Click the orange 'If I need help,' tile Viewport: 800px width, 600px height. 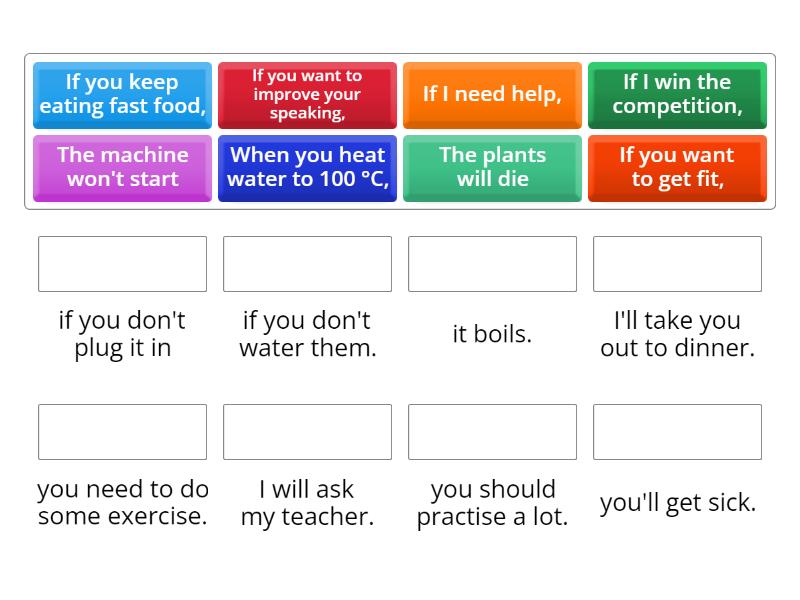[x=492, y=95]
